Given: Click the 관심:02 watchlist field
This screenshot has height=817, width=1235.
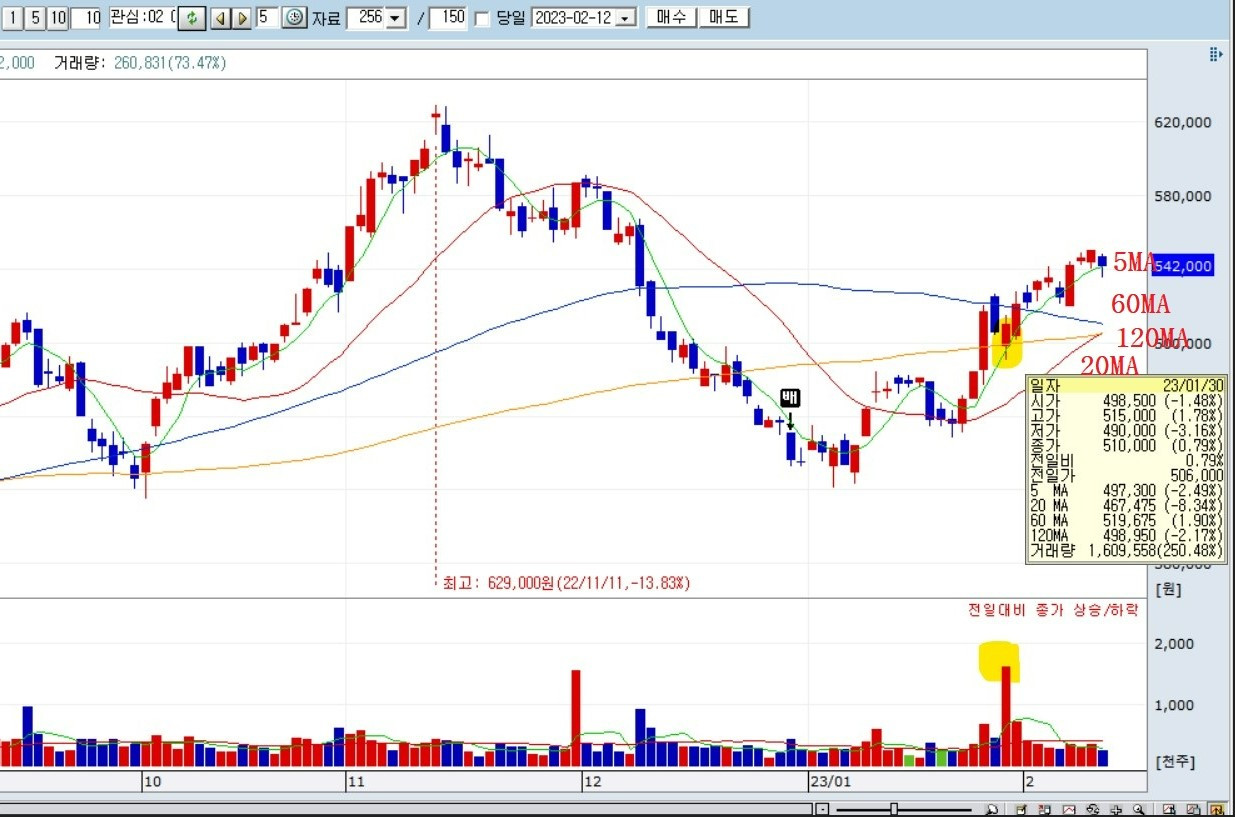Looking at the screenshot, I should (141, 17).
